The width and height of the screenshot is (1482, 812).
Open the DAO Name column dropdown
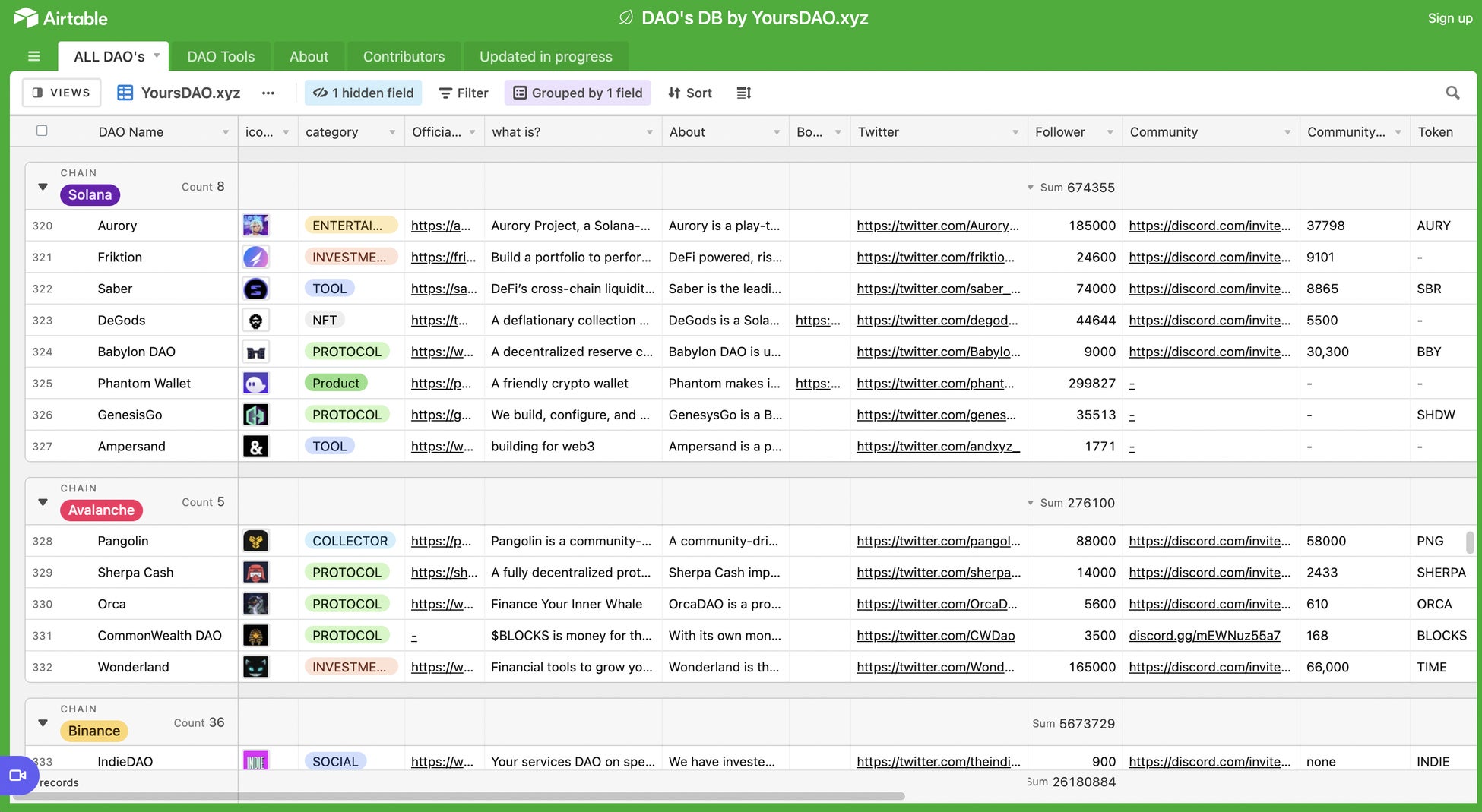pos(225,132)
